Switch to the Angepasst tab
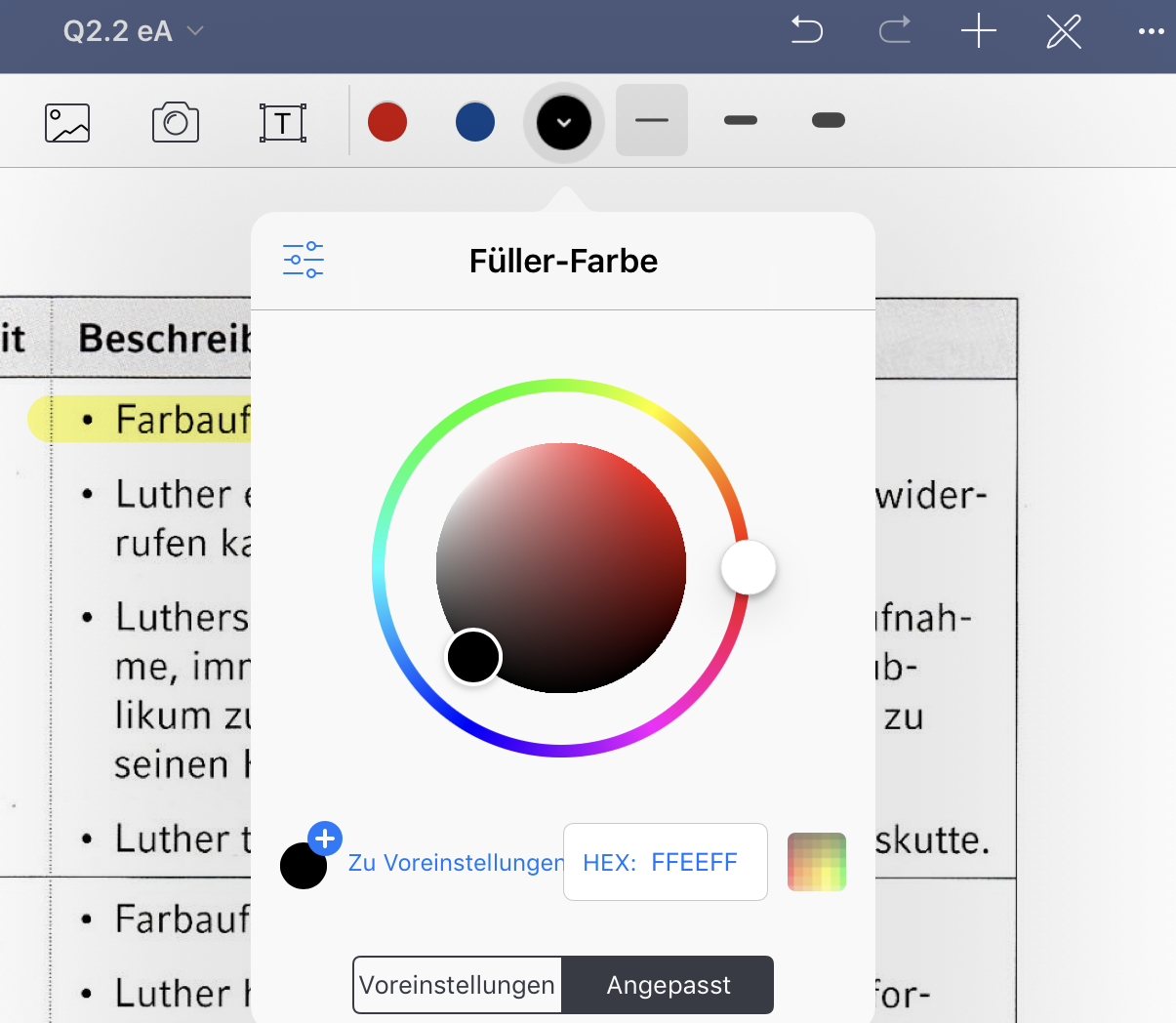The width and height of the screenshot is (1176, 1023). coord(669,985)
